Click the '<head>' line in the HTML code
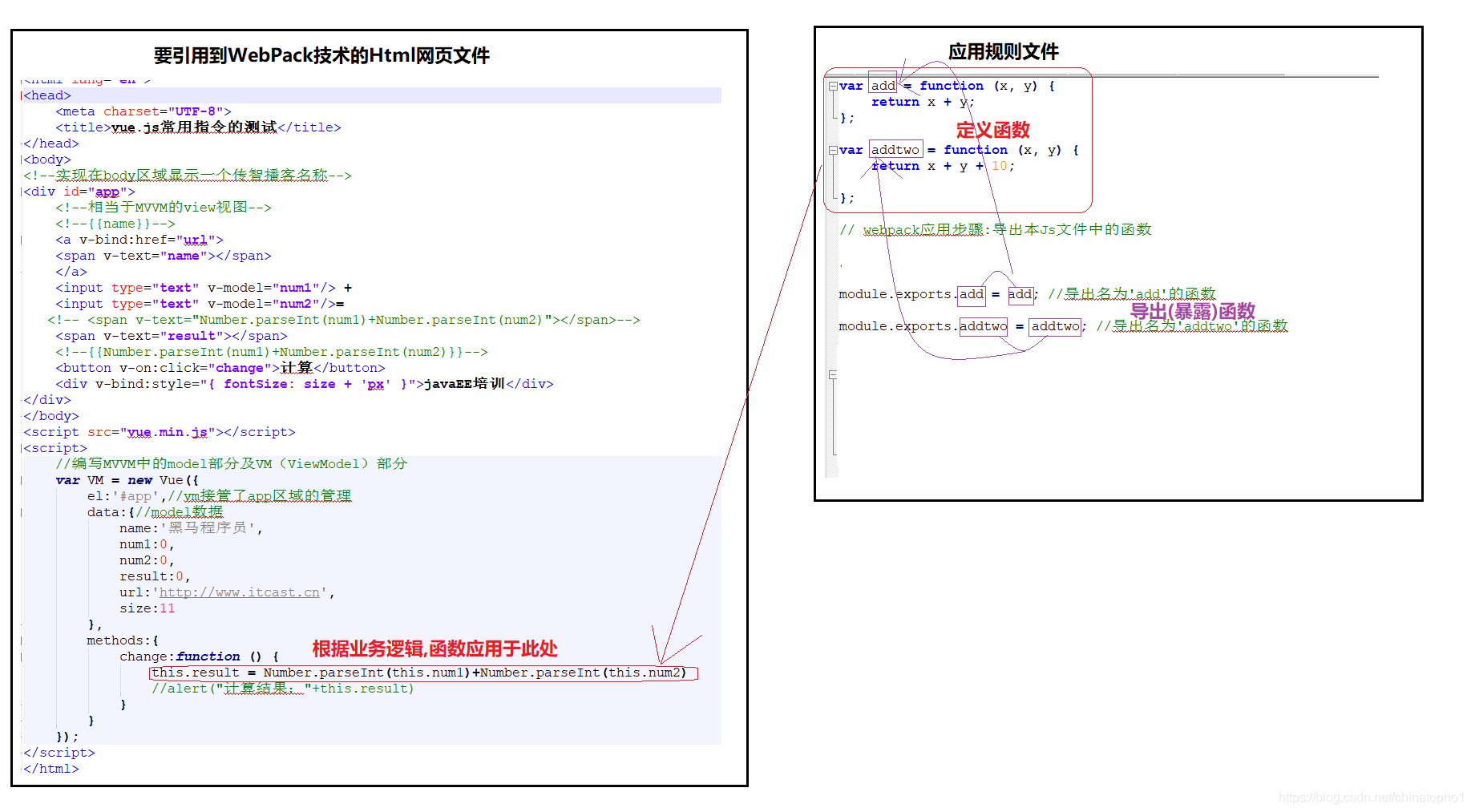The width and height of the screenshot is (1471, 812). (x=47, y=95)
